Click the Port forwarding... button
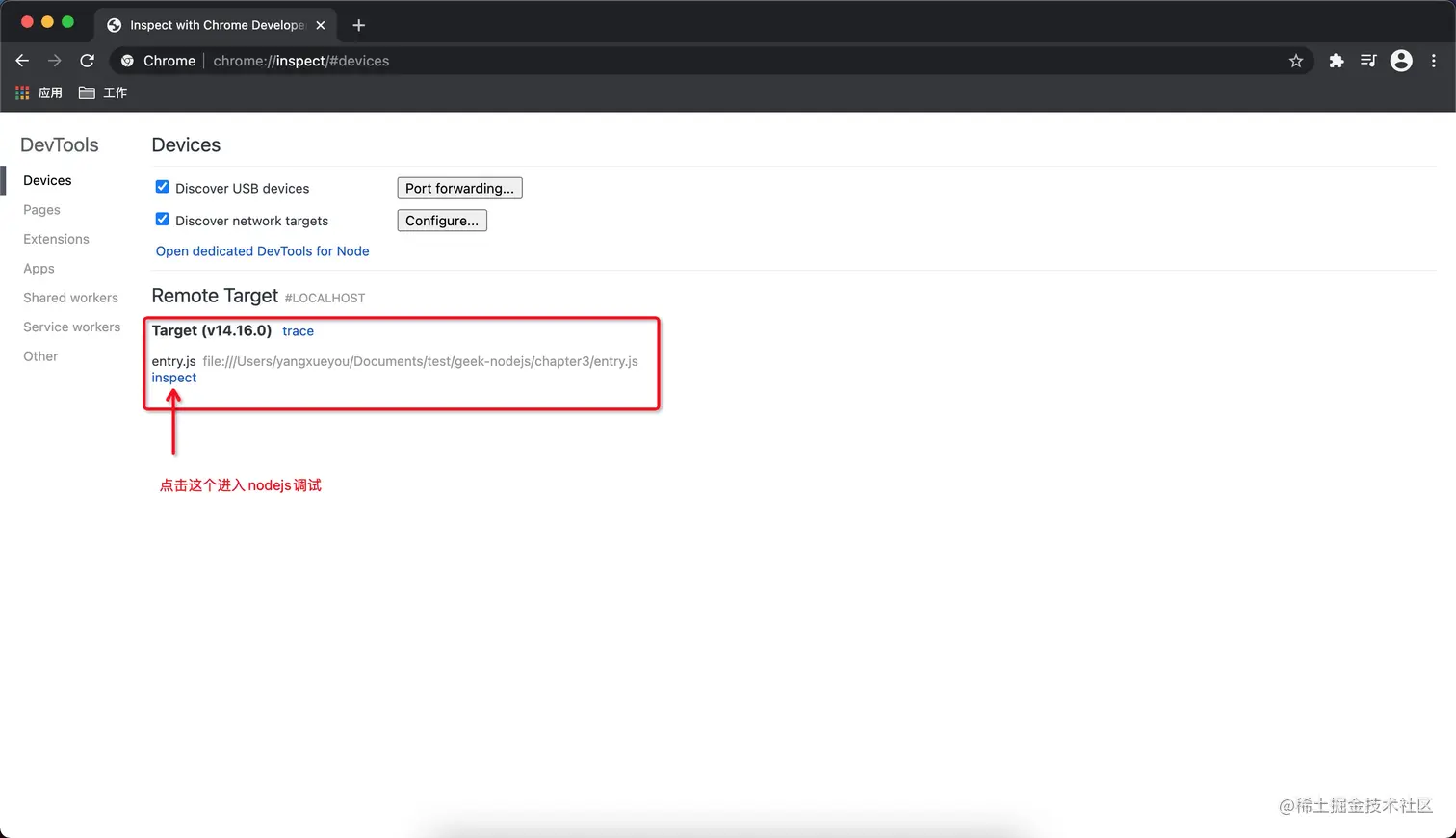 click(459, 188)
